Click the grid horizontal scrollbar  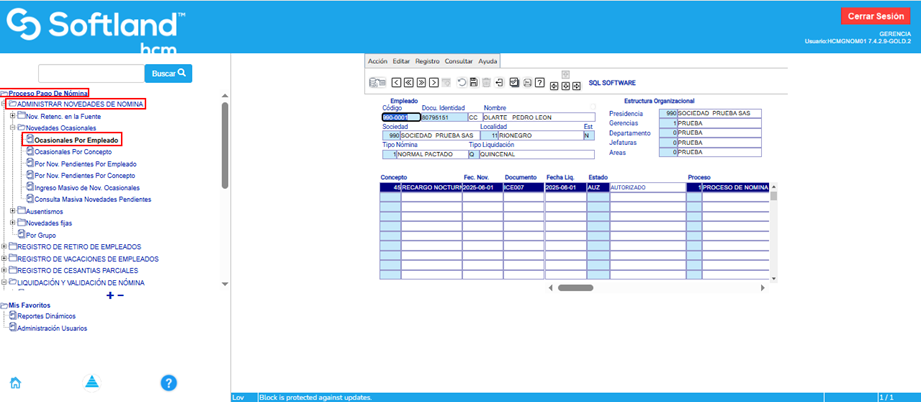575,288
